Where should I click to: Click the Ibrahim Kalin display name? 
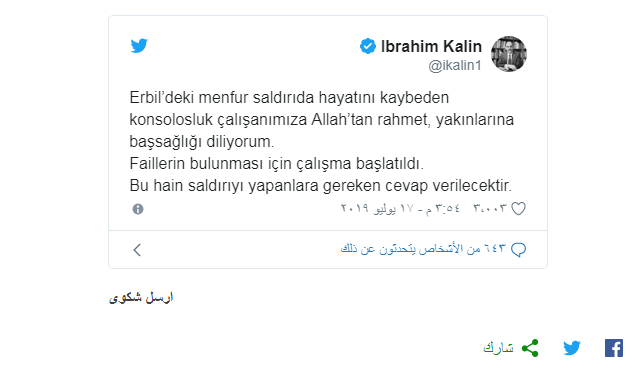tap(431, 47)
